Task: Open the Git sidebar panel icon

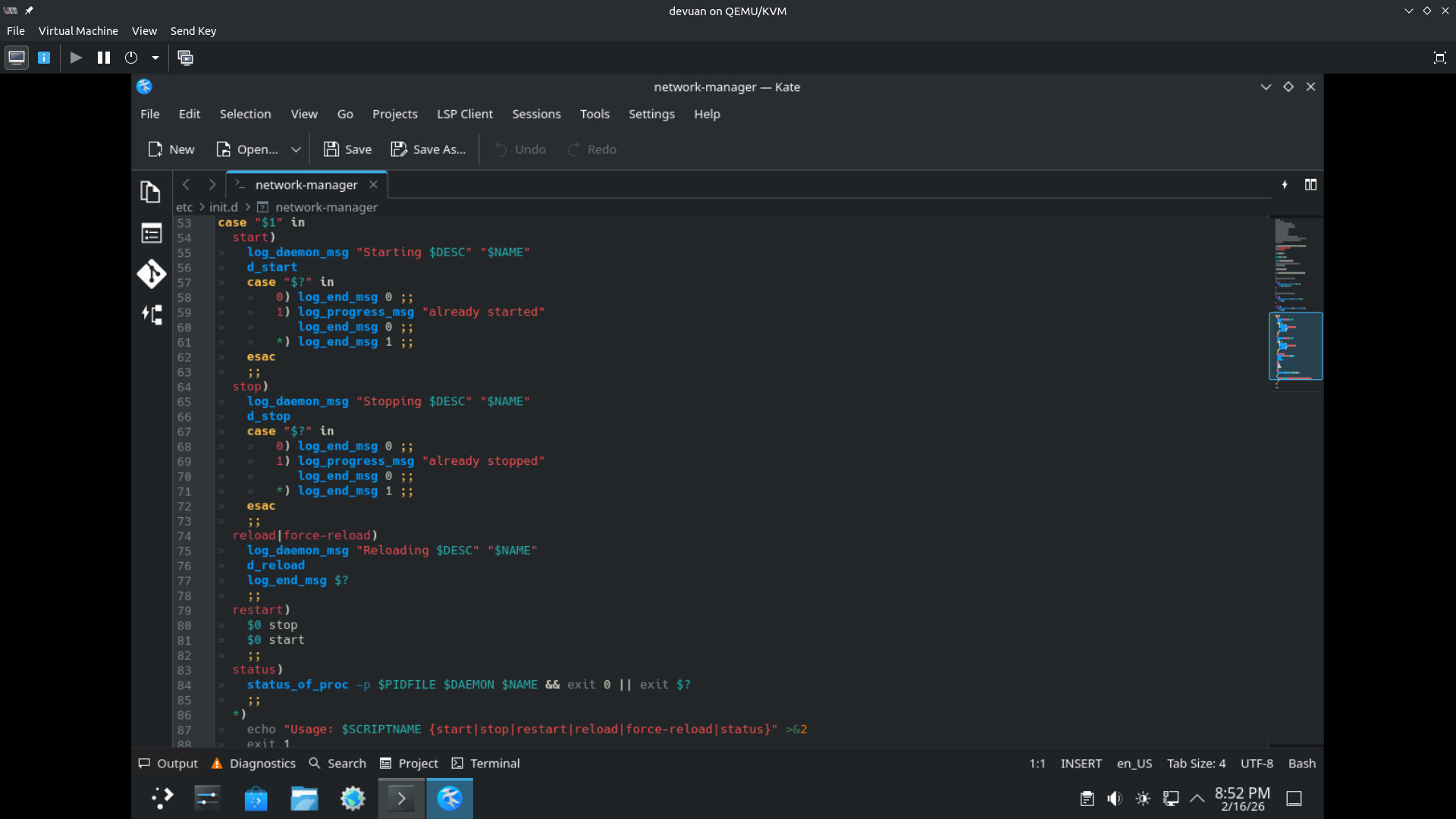Action: pyautogui.click(x=151, y=274)
